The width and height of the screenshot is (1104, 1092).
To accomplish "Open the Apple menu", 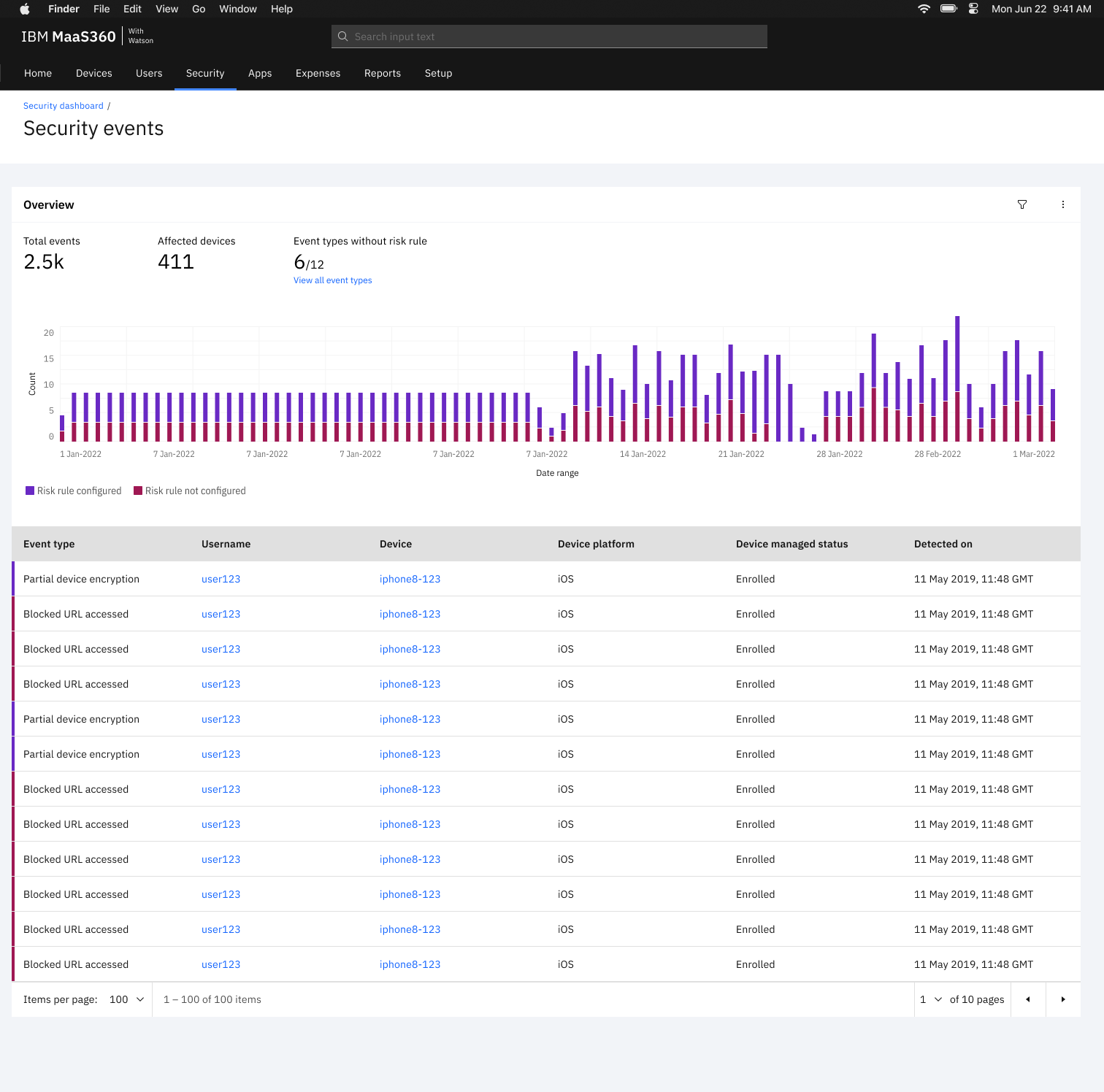I will tap(25, 9).
